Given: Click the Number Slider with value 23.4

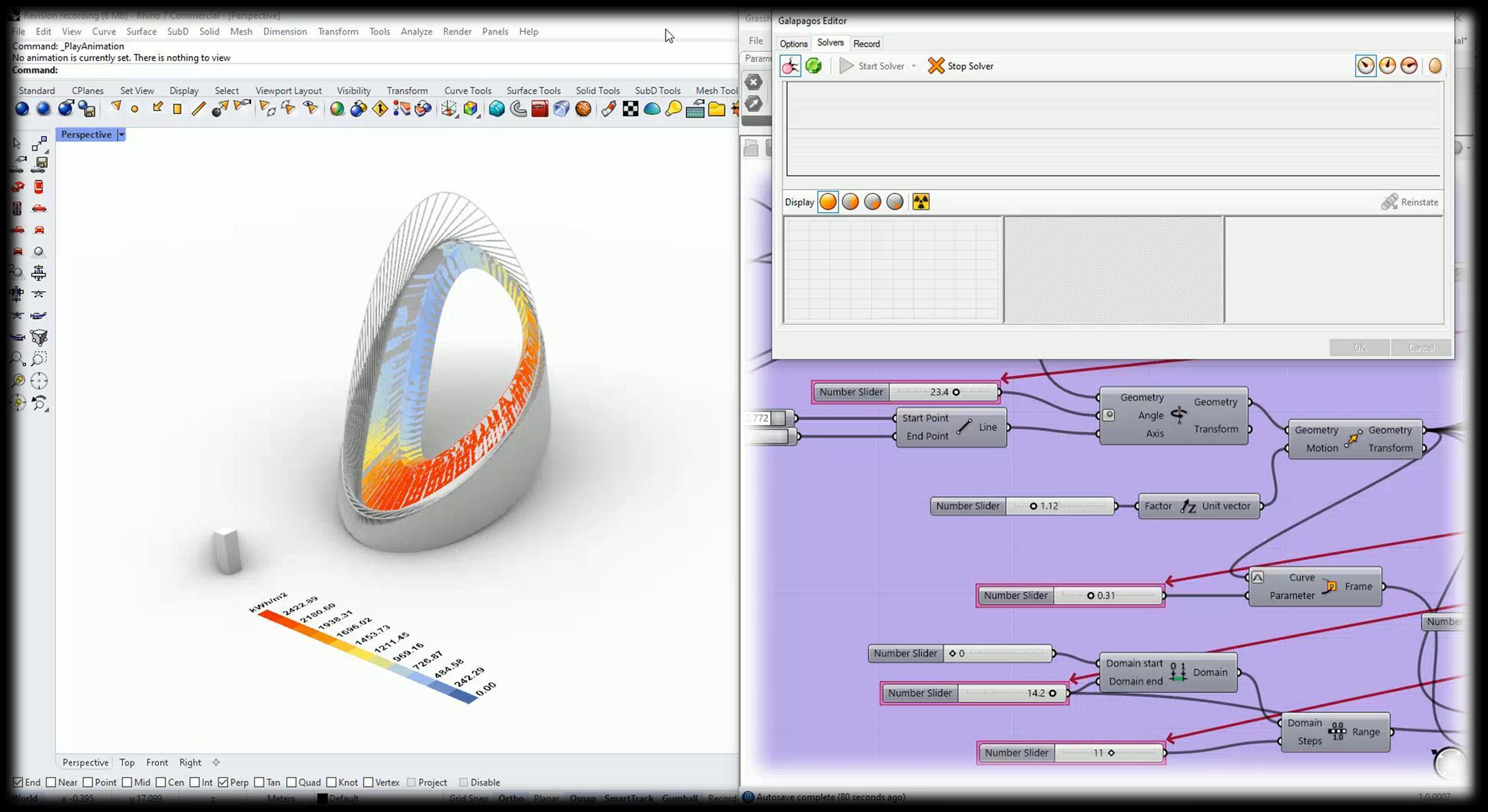Looking at the screenshot, I should coord(852,392).
